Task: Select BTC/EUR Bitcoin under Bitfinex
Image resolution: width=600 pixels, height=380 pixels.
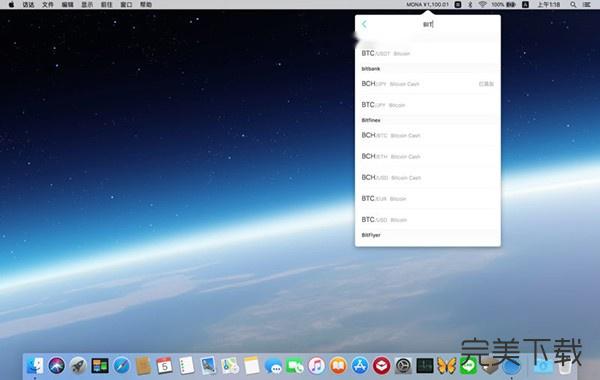Action: point(428,199)
